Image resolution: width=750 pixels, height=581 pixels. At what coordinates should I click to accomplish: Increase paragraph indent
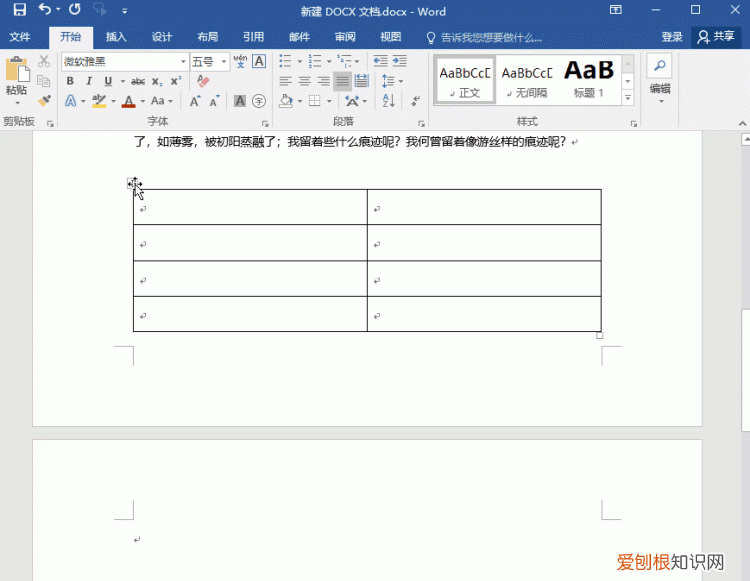tap(400, 61)
